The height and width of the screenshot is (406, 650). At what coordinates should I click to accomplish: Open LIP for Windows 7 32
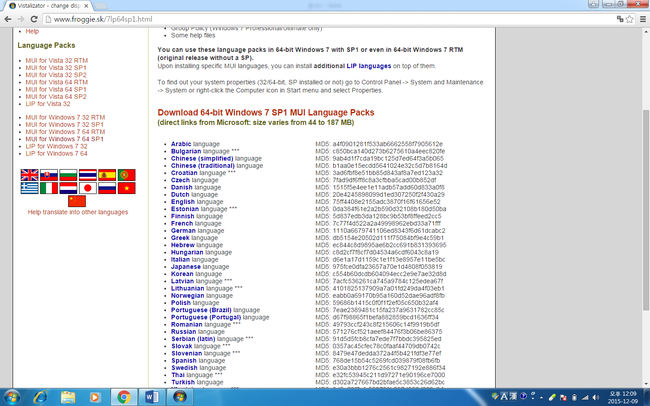pyautogui.click(x=56, y=146)
